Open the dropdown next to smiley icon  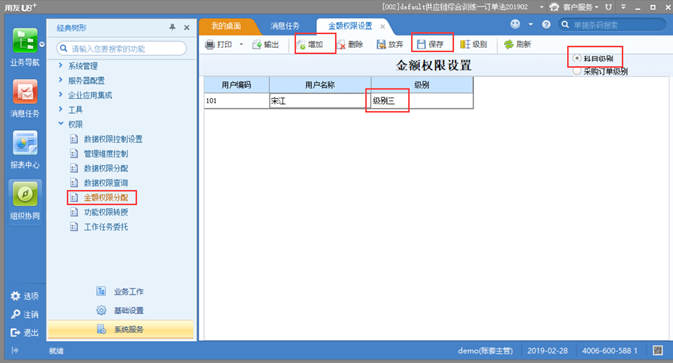(x=531, y=24)
